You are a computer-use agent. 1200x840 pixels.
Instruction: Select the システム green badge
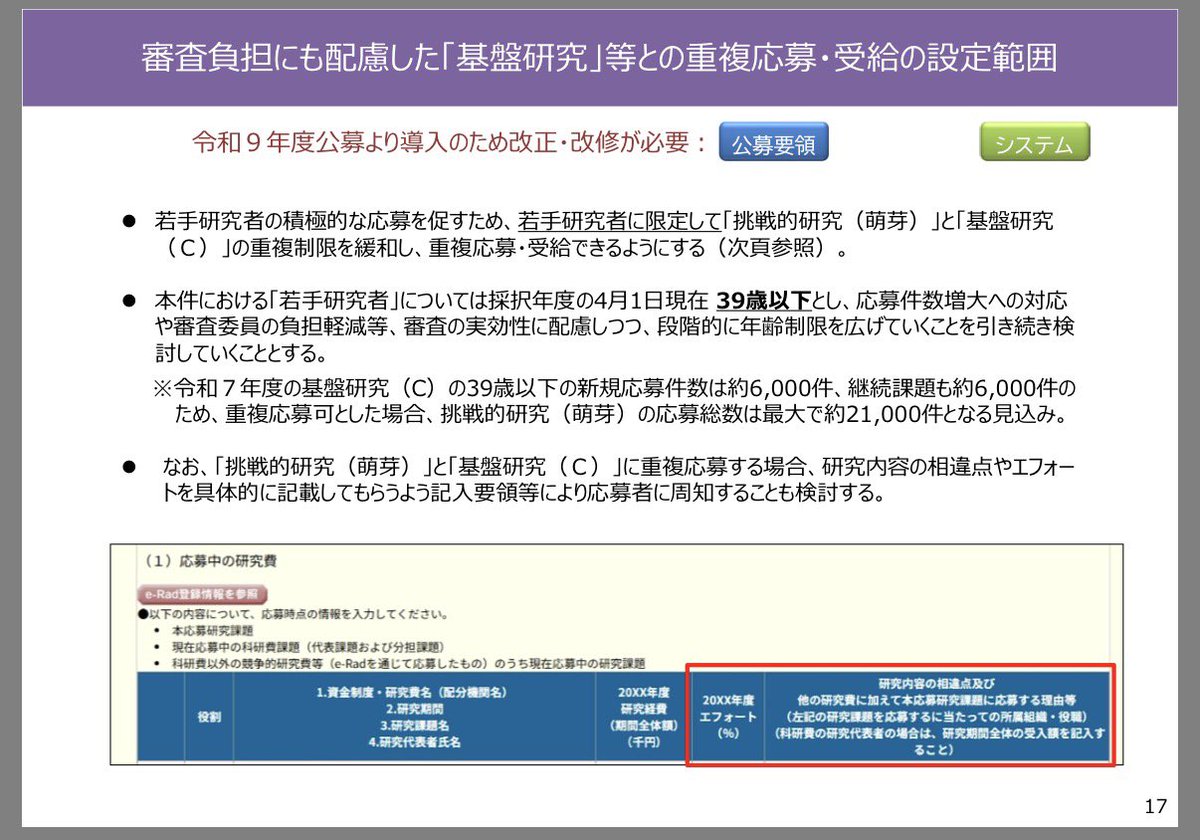tap(1035, 142)
